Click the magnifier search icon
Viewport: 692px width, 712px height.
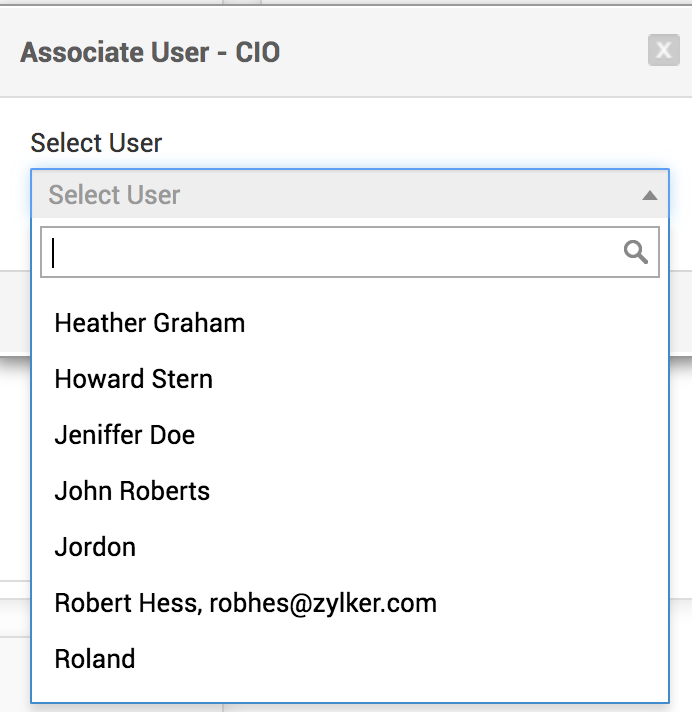tap(636, 252)
